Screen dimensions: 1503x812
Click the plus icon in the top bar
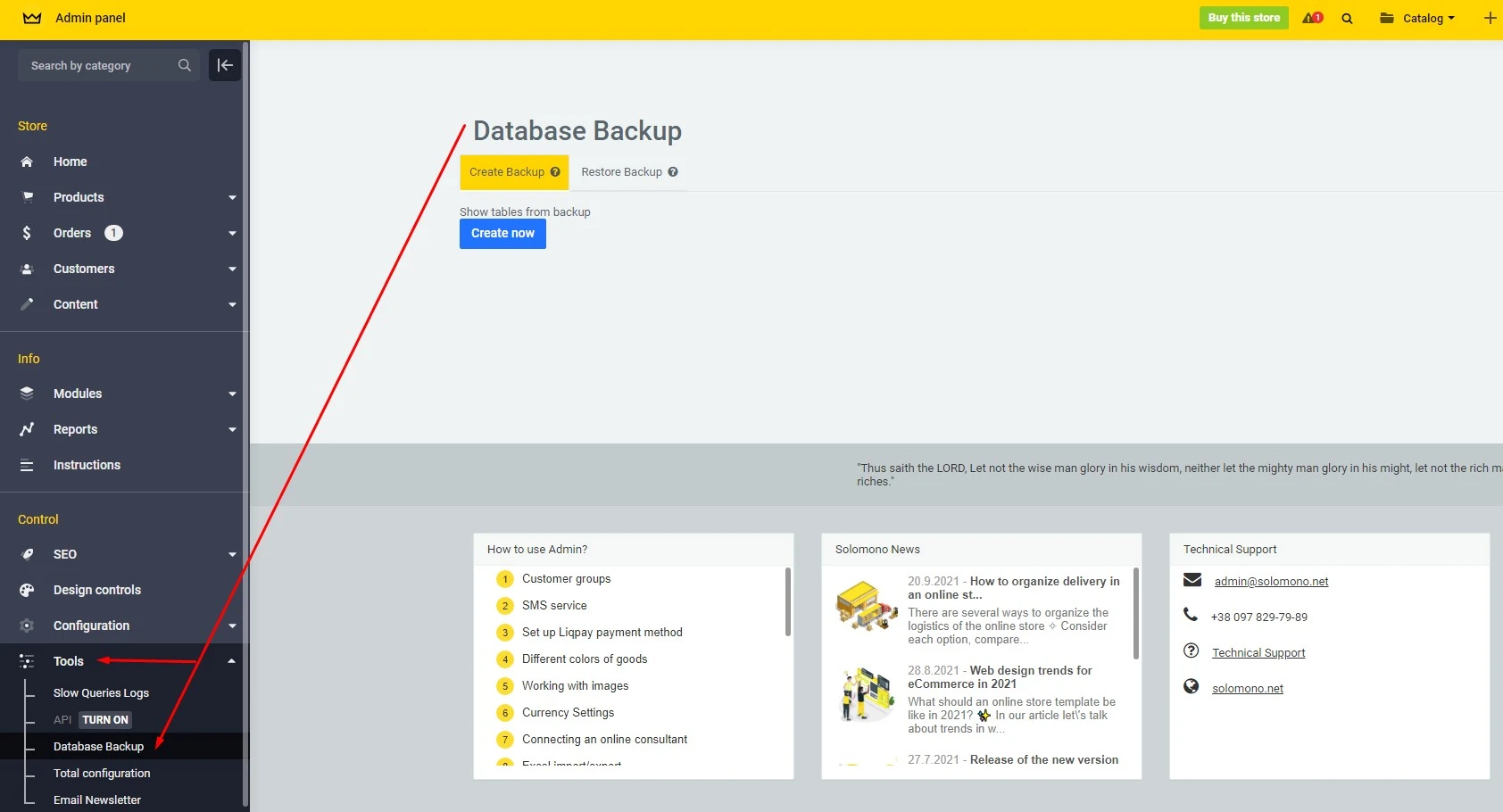1489,18
